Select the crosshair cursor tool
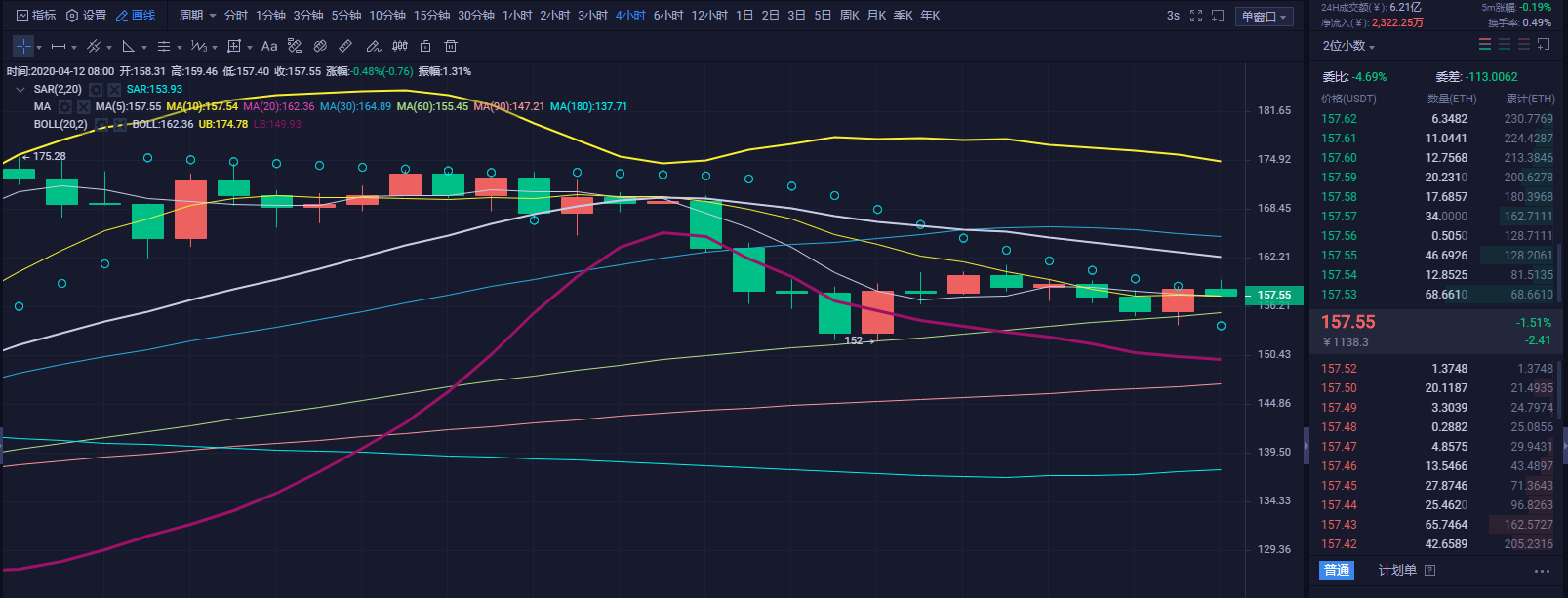Image resolution: width=1568 pixels, height=598 pixels. point(23,46)
